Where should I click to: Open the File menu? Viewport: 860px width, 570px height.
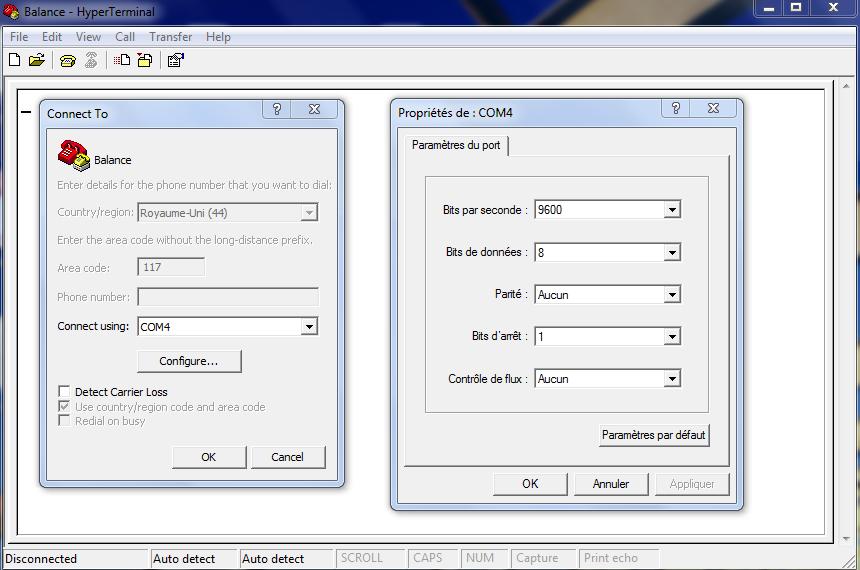coord(19,37)
